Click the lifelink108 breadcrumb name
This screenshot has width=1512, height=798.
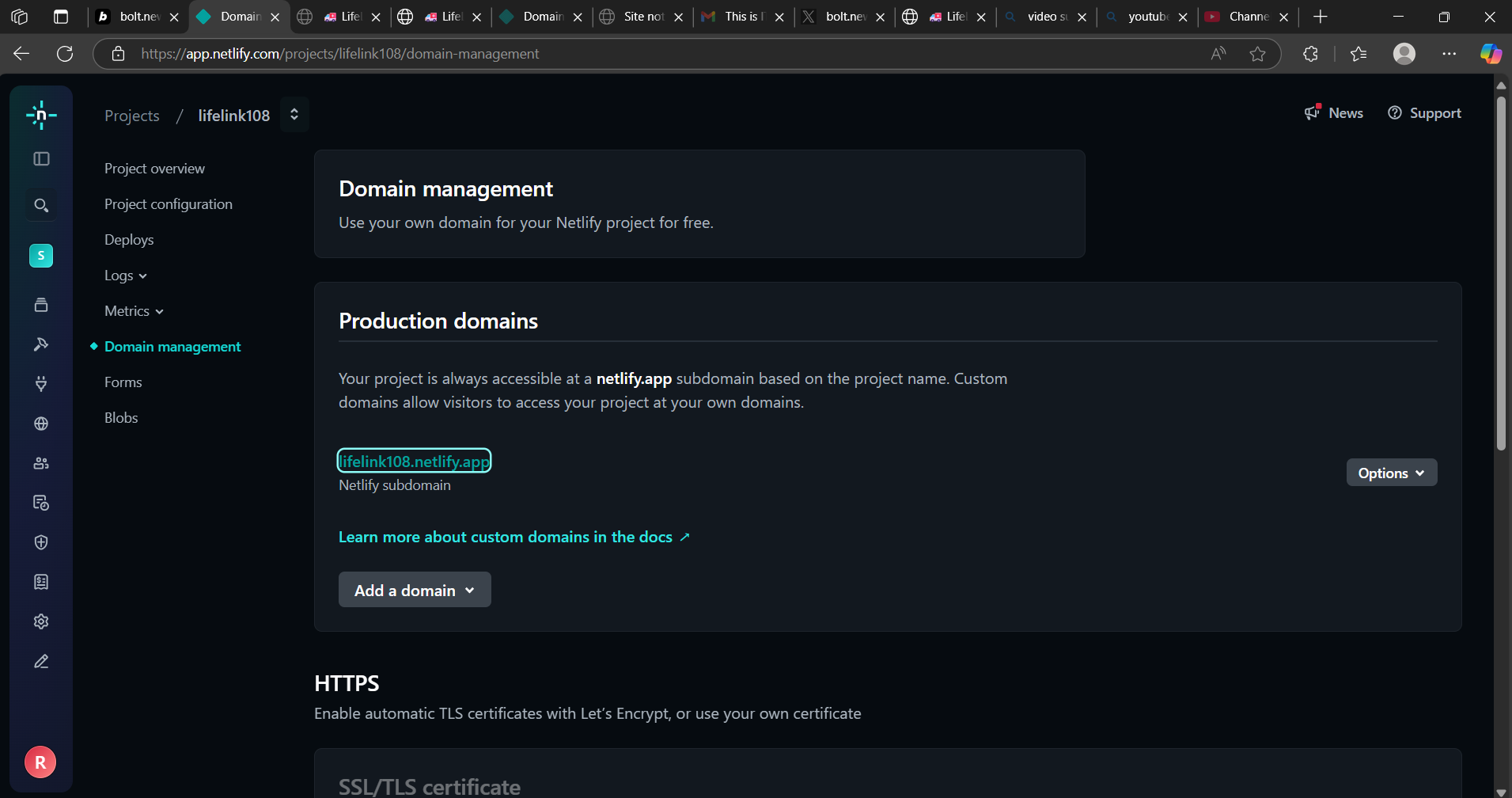pyautogui.click(x=234, y=116)
